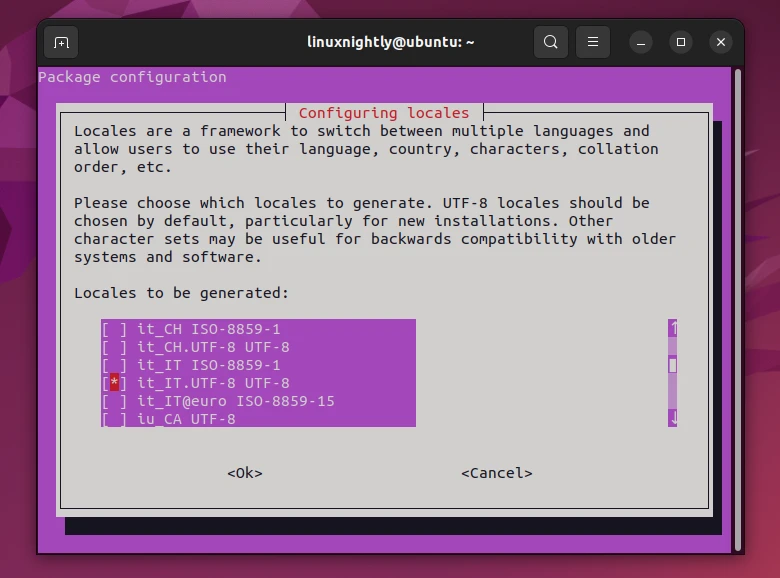The image size is (780, 578).
Task: Close the terminal window
Action: [720, 42]
